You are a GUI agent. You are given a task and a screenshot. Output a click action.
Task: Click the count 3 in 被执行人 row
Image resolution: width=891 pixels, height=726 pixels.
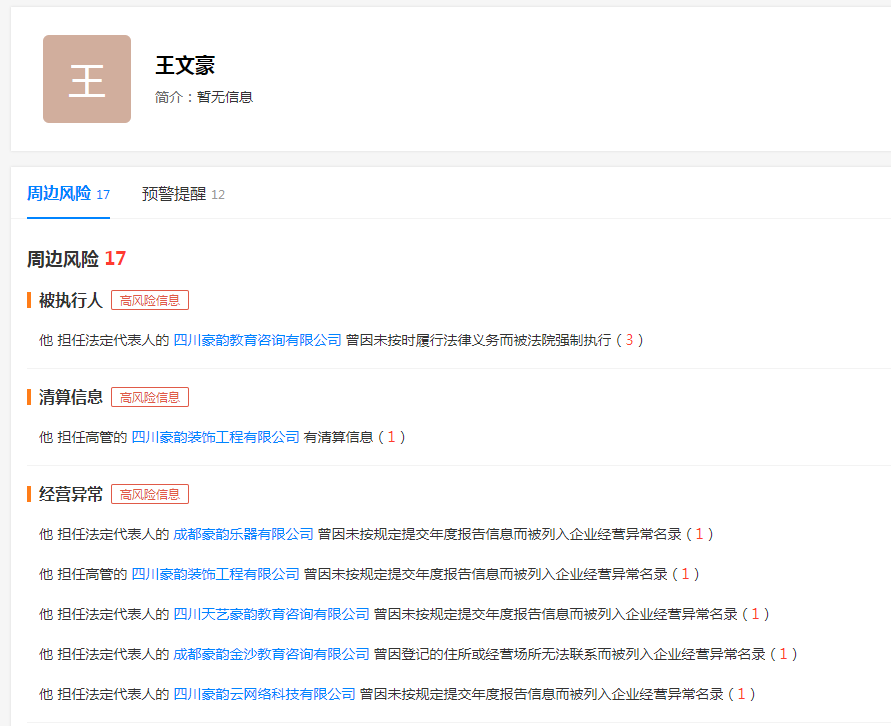pyautogui.click(x=629, y=340)
